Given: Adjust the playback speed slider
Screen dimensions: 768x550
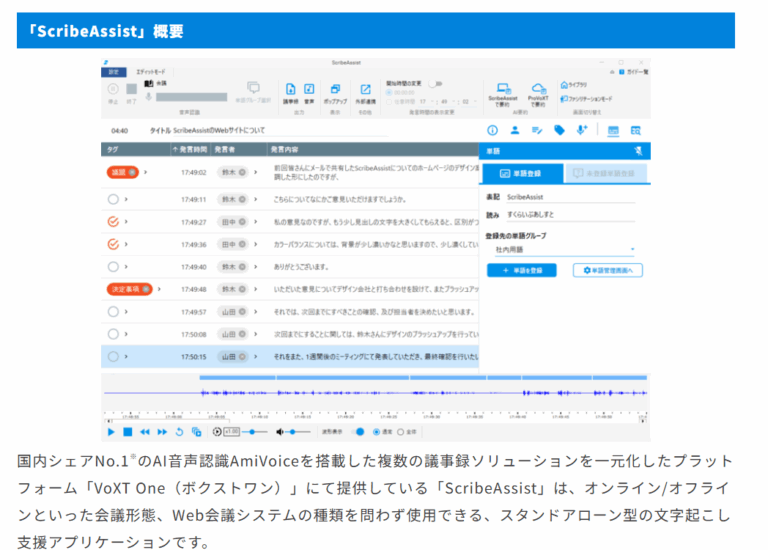Looking at the screenshot, I should click(x=255, y=432).
